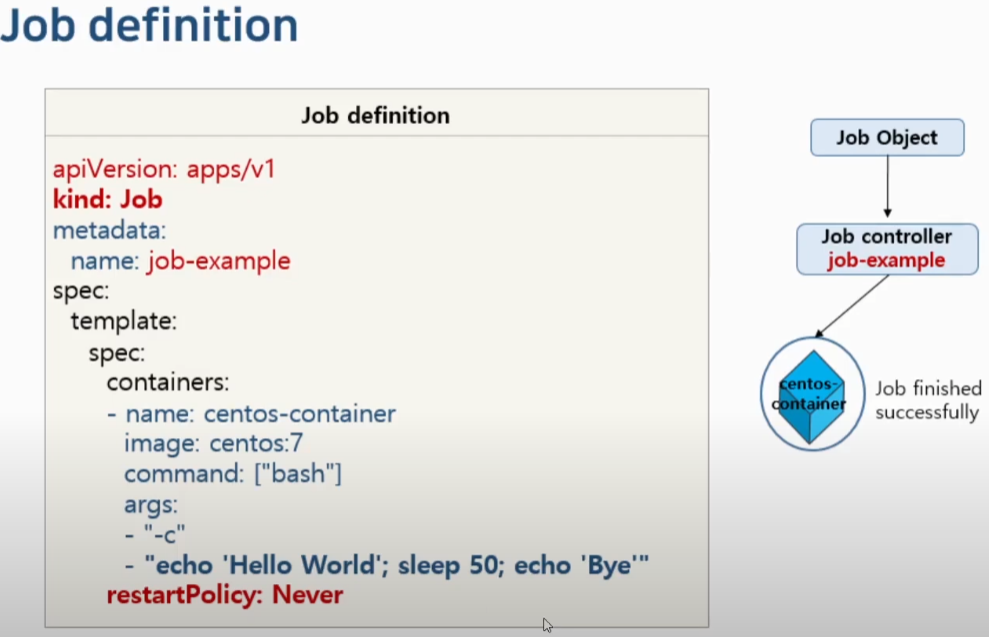
Task: Click the large 'Job definition' slide title
Action: tap(149, 25)
